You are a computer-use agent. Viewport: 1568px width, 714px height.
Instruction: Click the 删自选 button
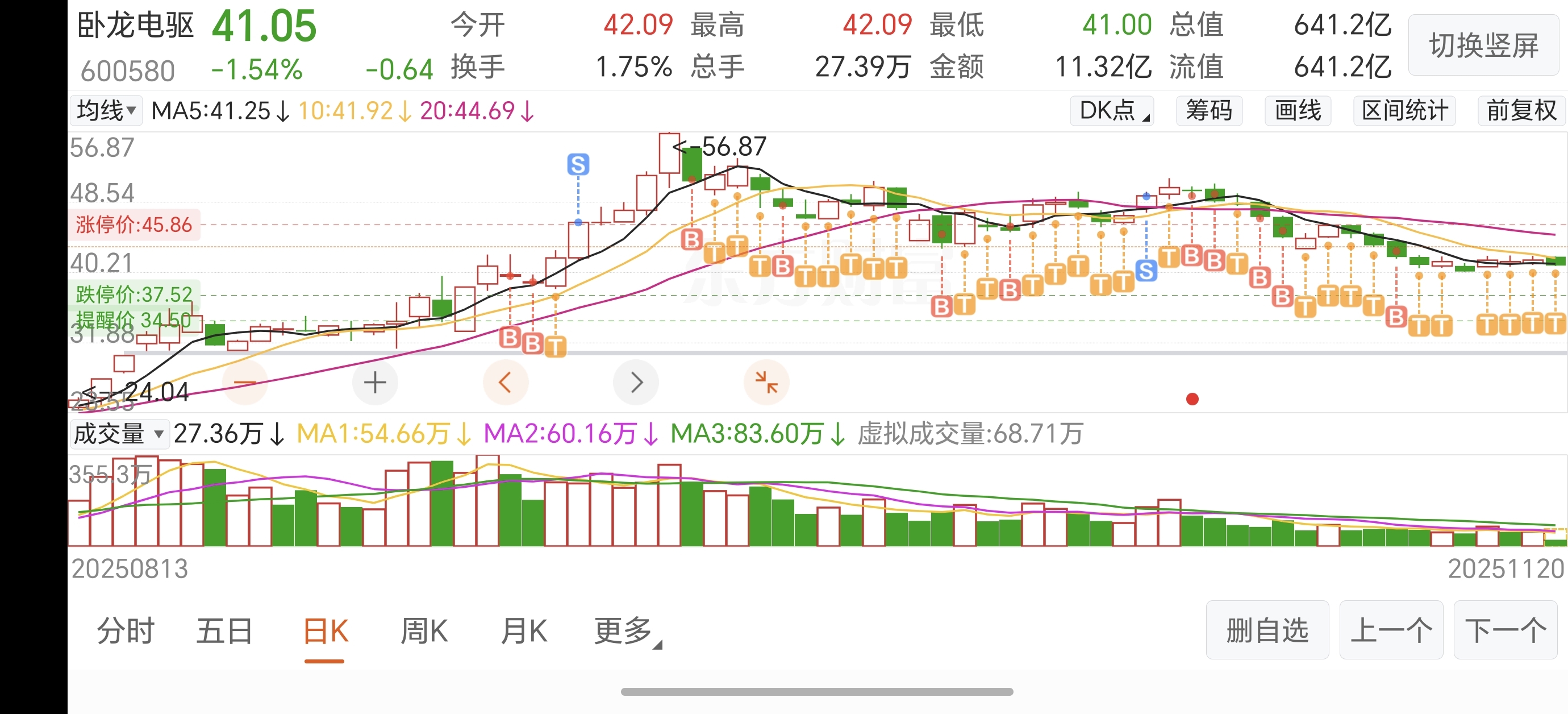tap(1267, 630)
